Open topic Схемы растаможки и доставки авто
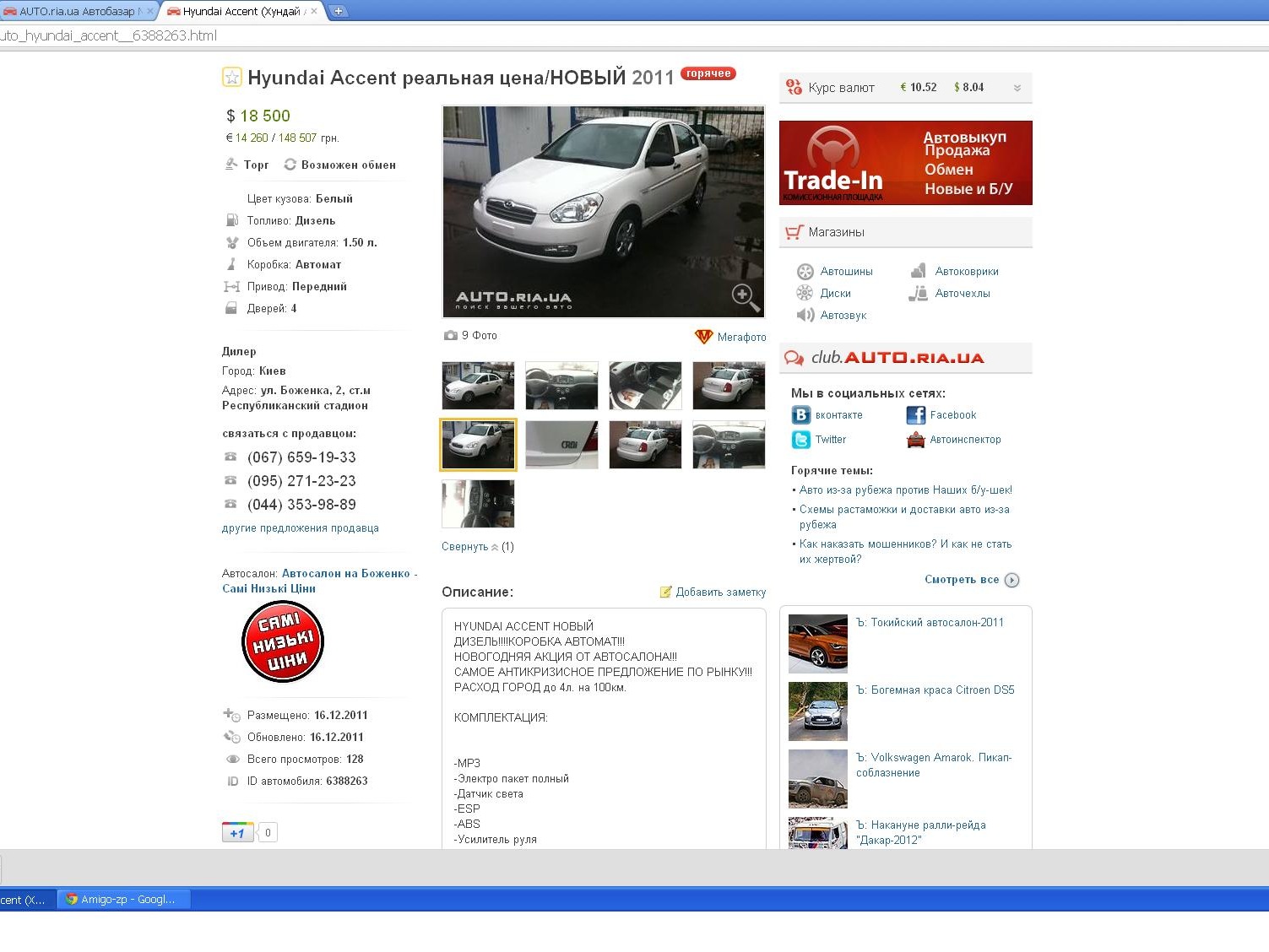This screenshot has width=1269, height=952. pyautogui.click(x=904, y=517)
